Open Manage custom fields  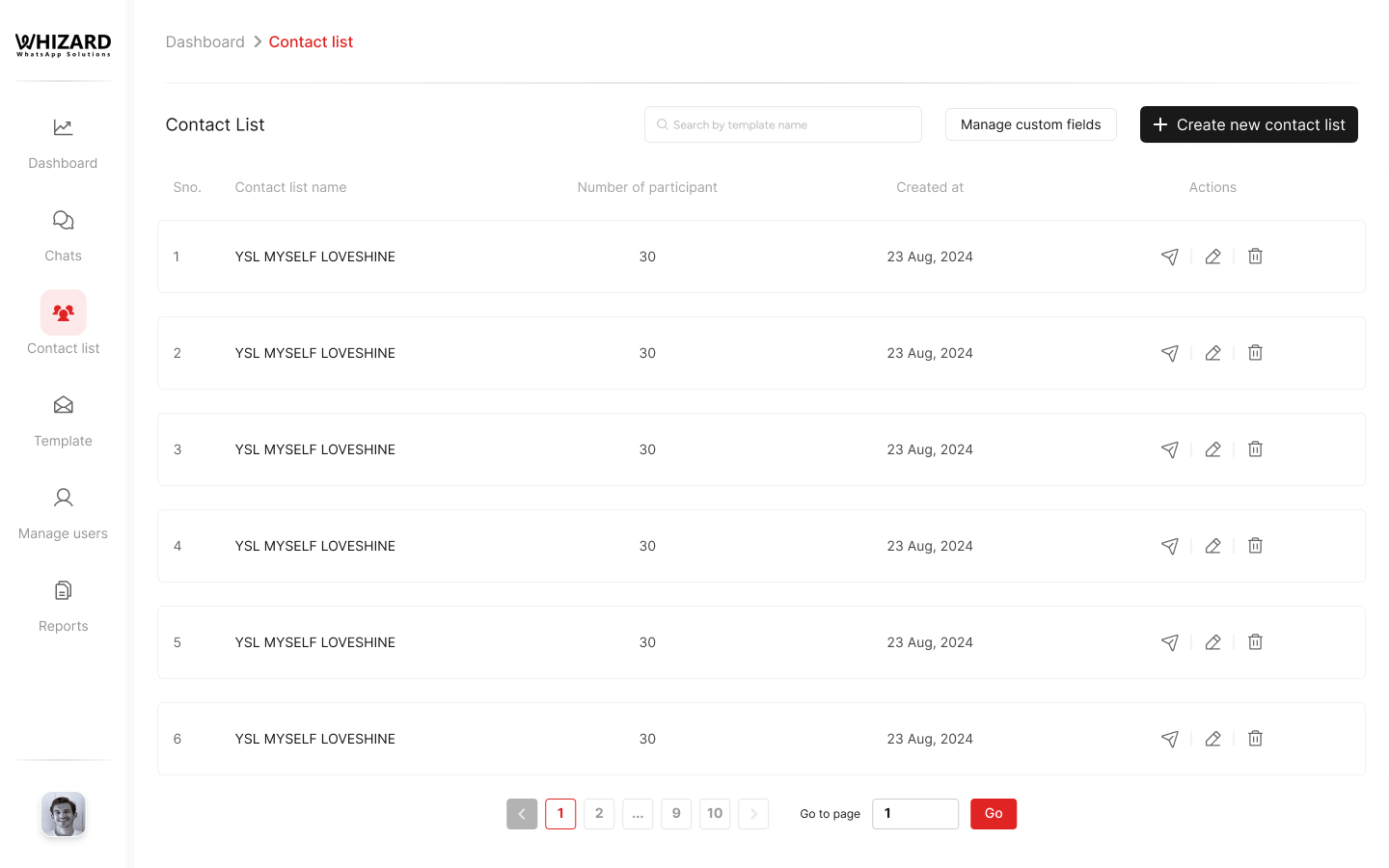click(x=1030, y=124)
